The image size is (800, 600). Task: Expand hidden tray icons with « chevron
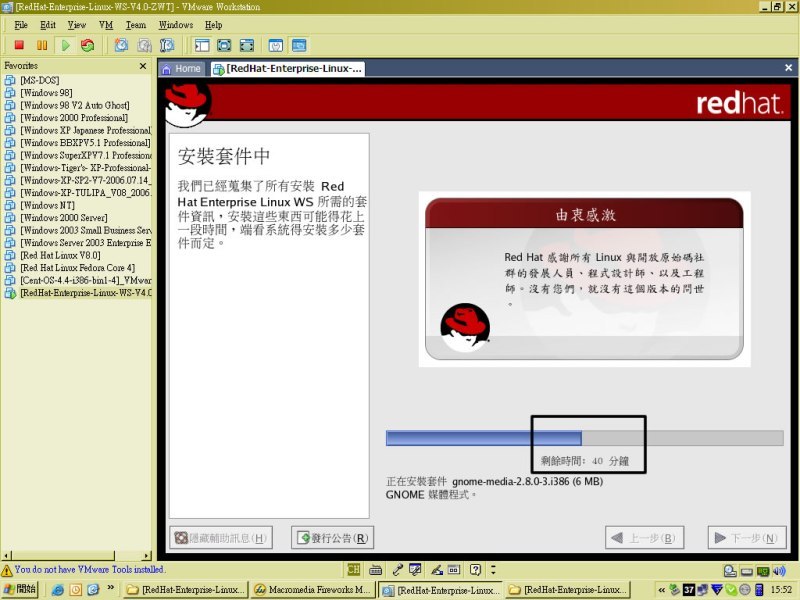click(x=662, y=590)
